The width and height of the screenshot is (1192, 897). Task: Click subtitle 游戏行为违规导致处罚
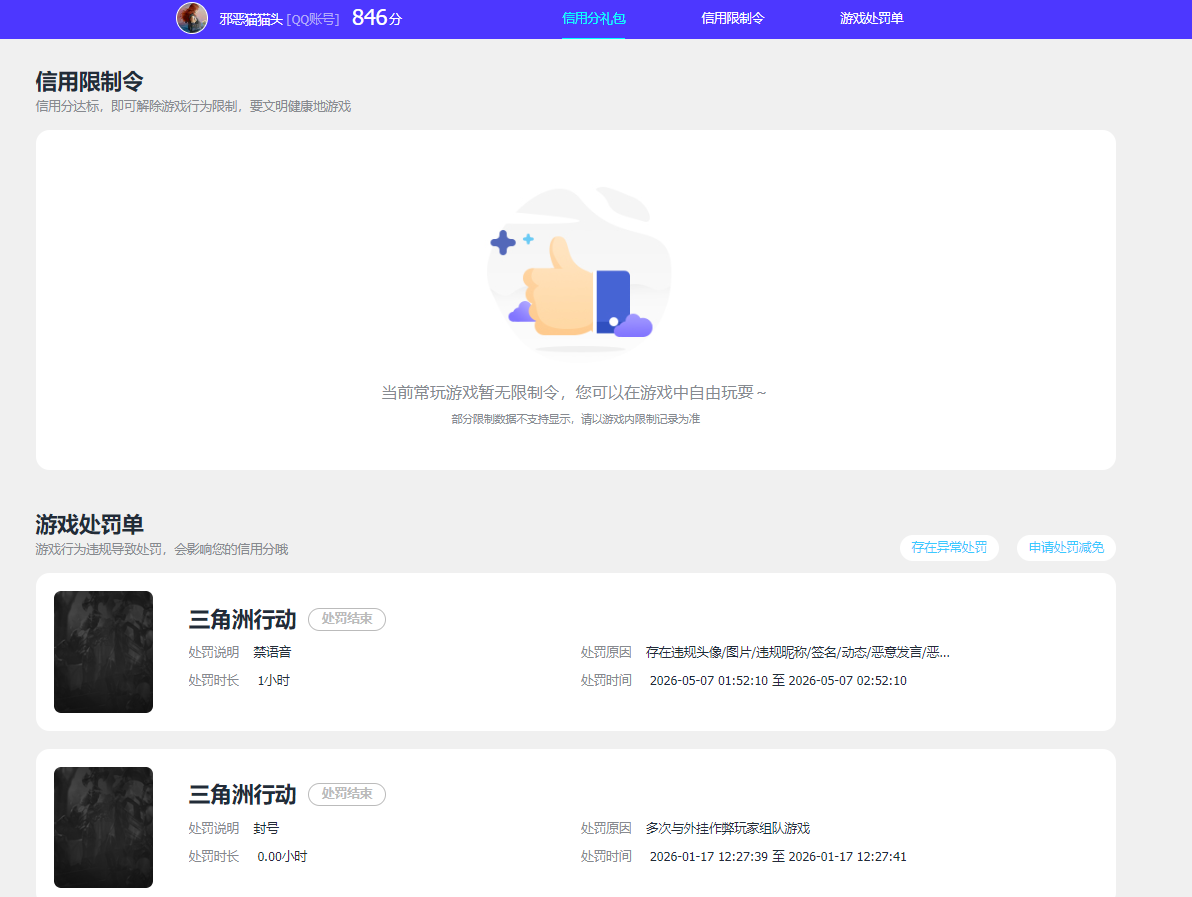tap(161, 549)
